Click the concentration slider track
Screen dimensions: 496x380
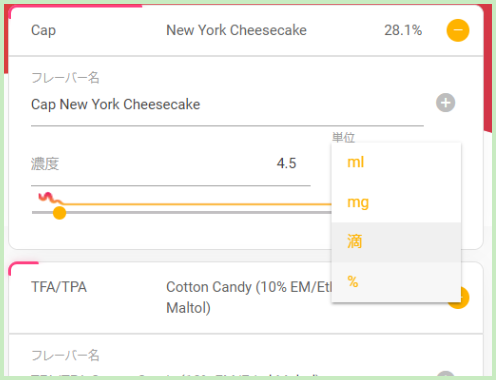coord(182,212)
